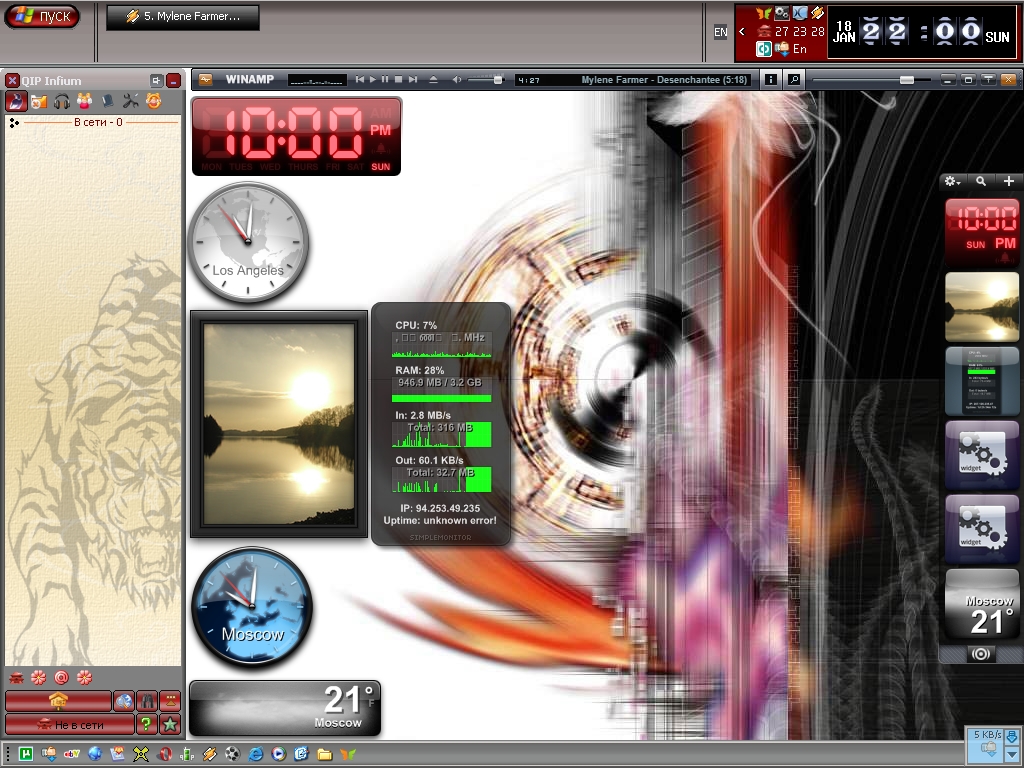This screenshot has height=768, width=1024.
Task: Open QIP settings wrench icon
Action: (x=130, y=101)
